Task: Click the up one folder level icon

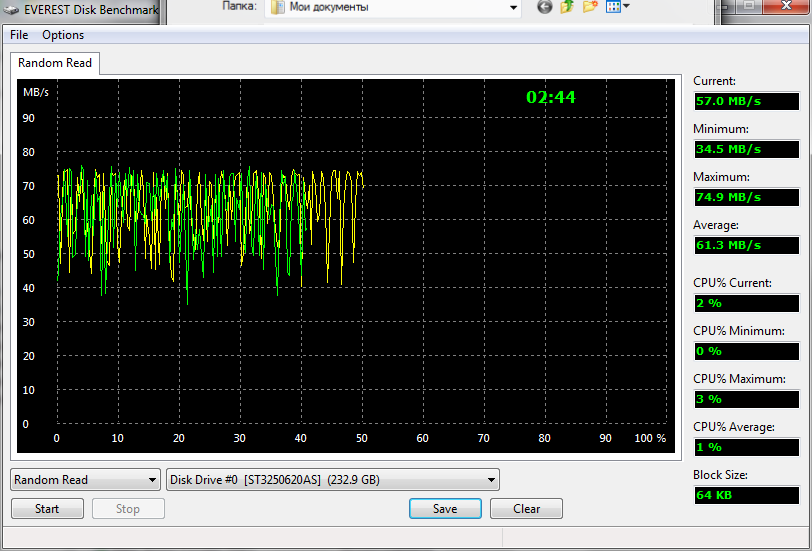Action: (x=567, y=7)
